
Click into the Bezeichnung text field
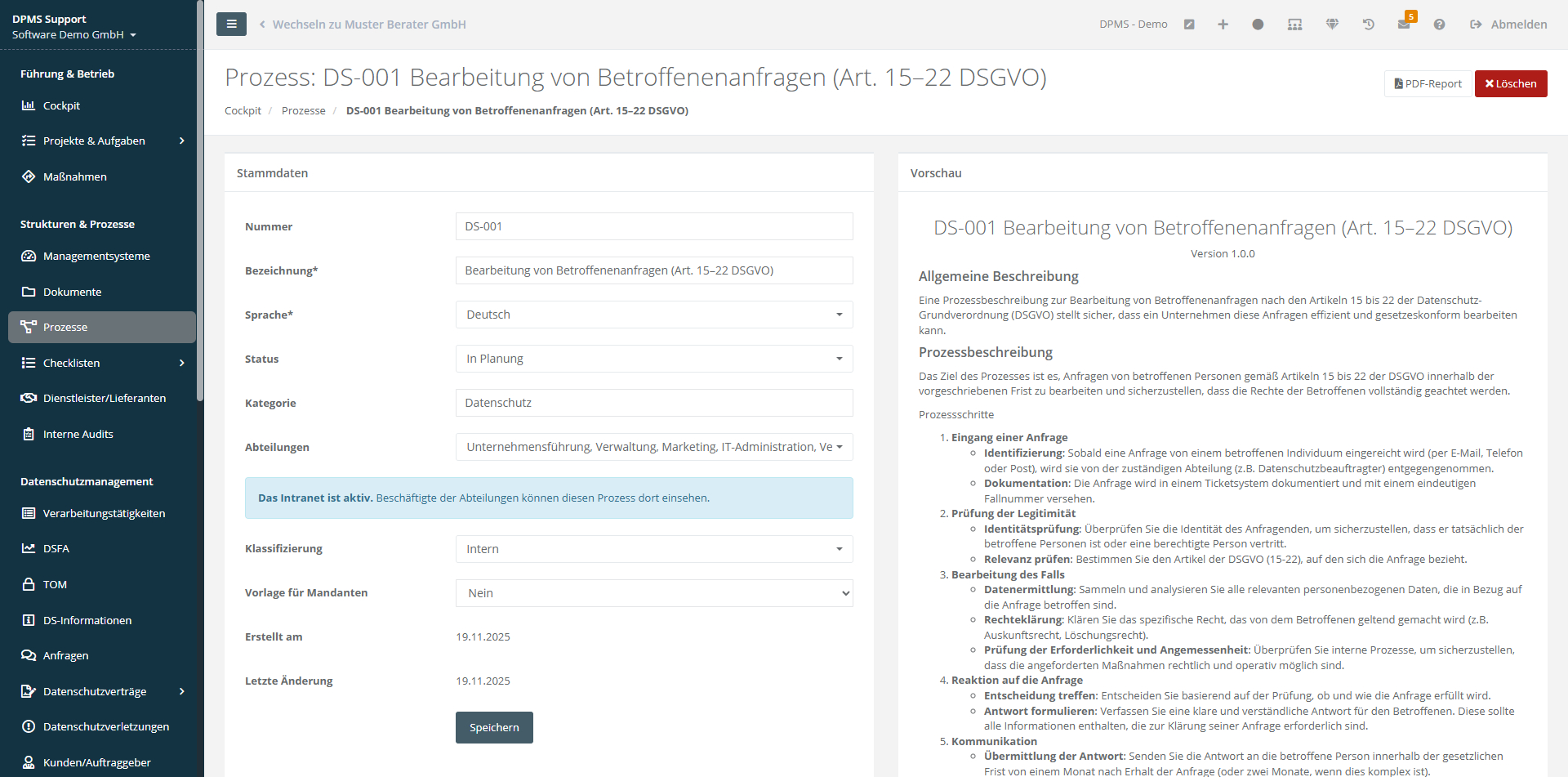click(x=653, y=270)
